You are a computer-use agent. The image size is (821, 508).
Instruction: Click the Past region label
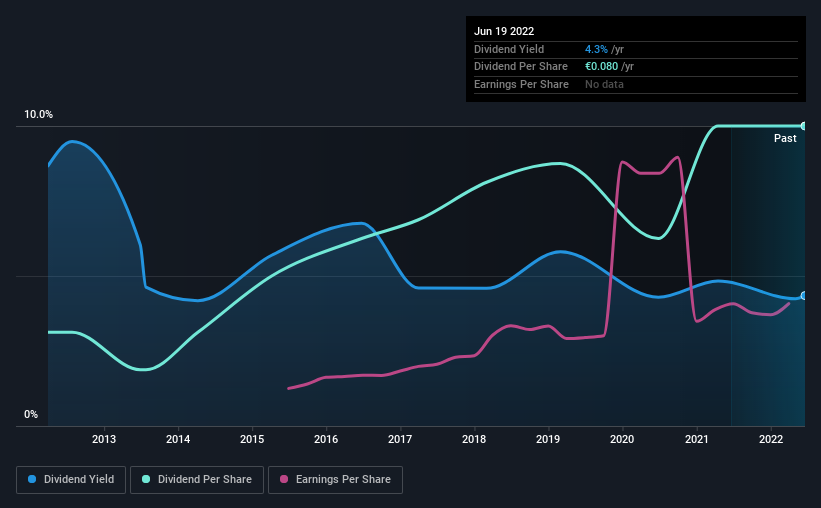785,138
